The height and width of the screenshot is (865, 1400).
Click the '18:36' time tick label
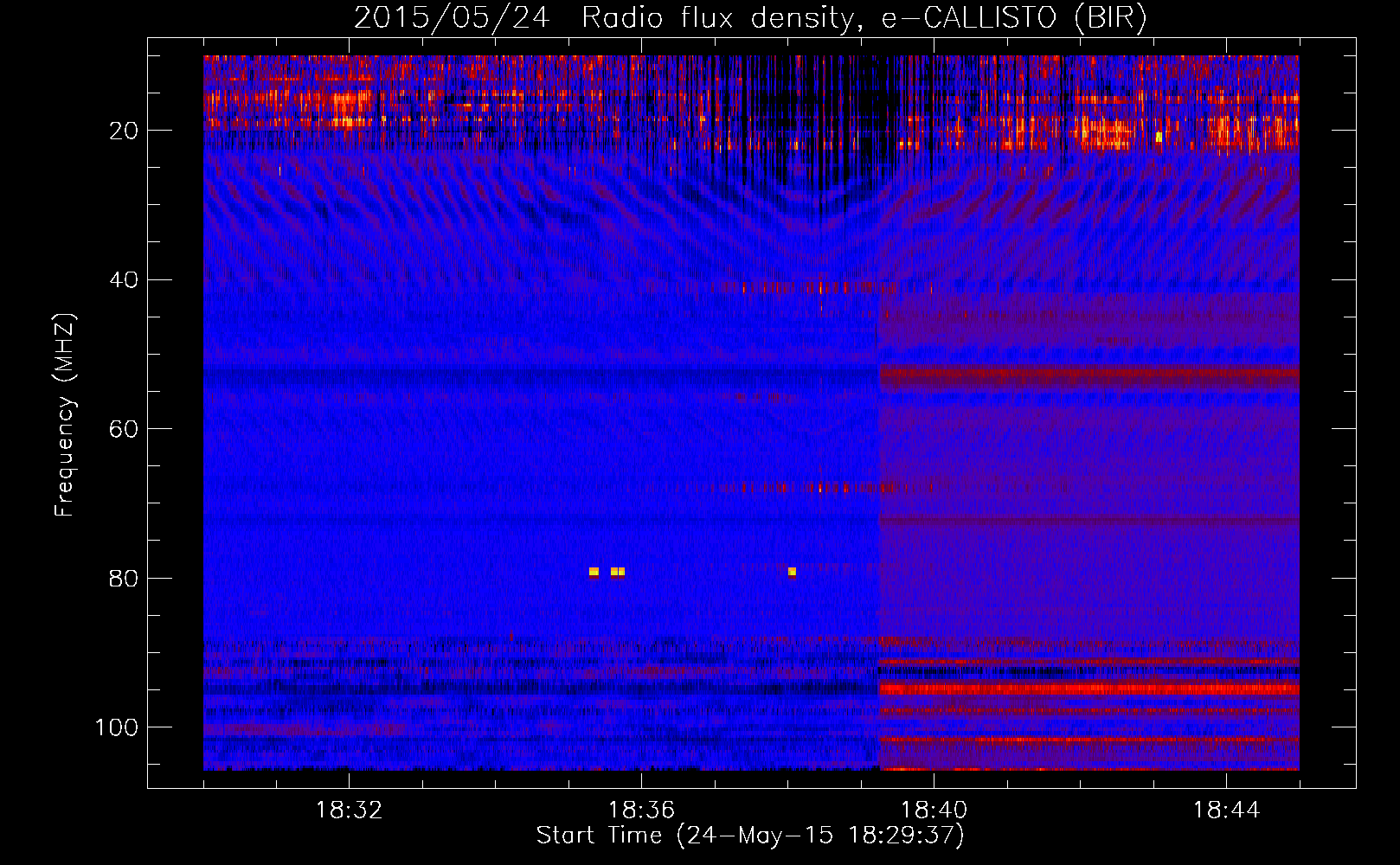[641, 811]
